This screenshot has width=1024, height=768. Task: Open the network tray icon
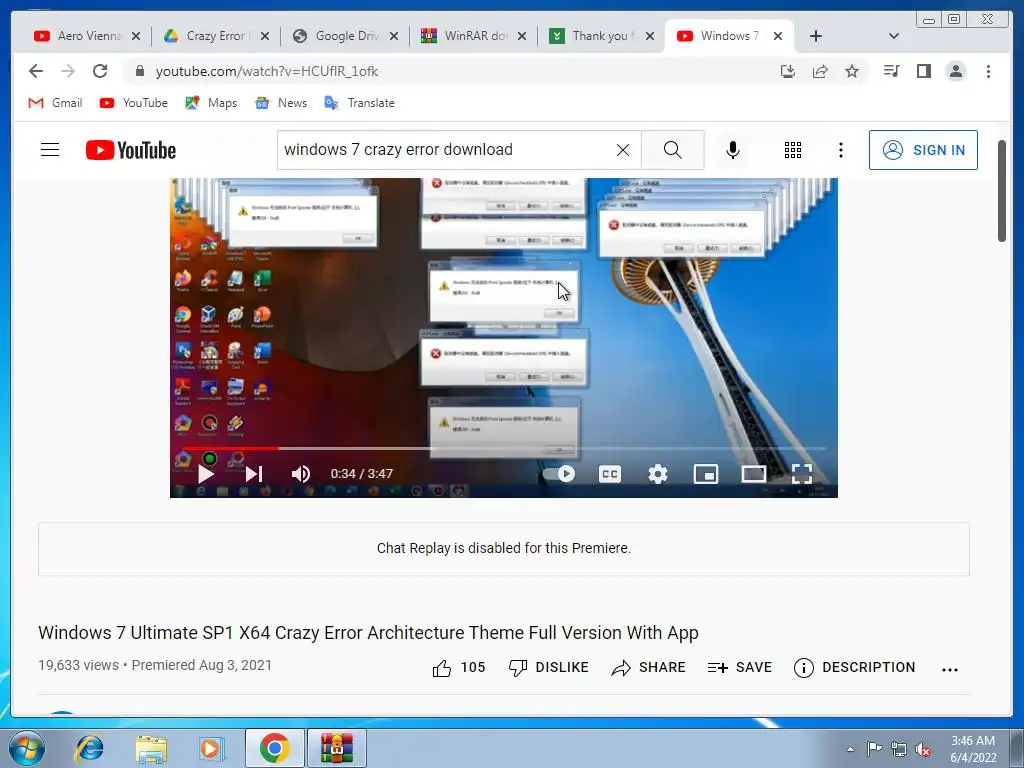point(899,749)
